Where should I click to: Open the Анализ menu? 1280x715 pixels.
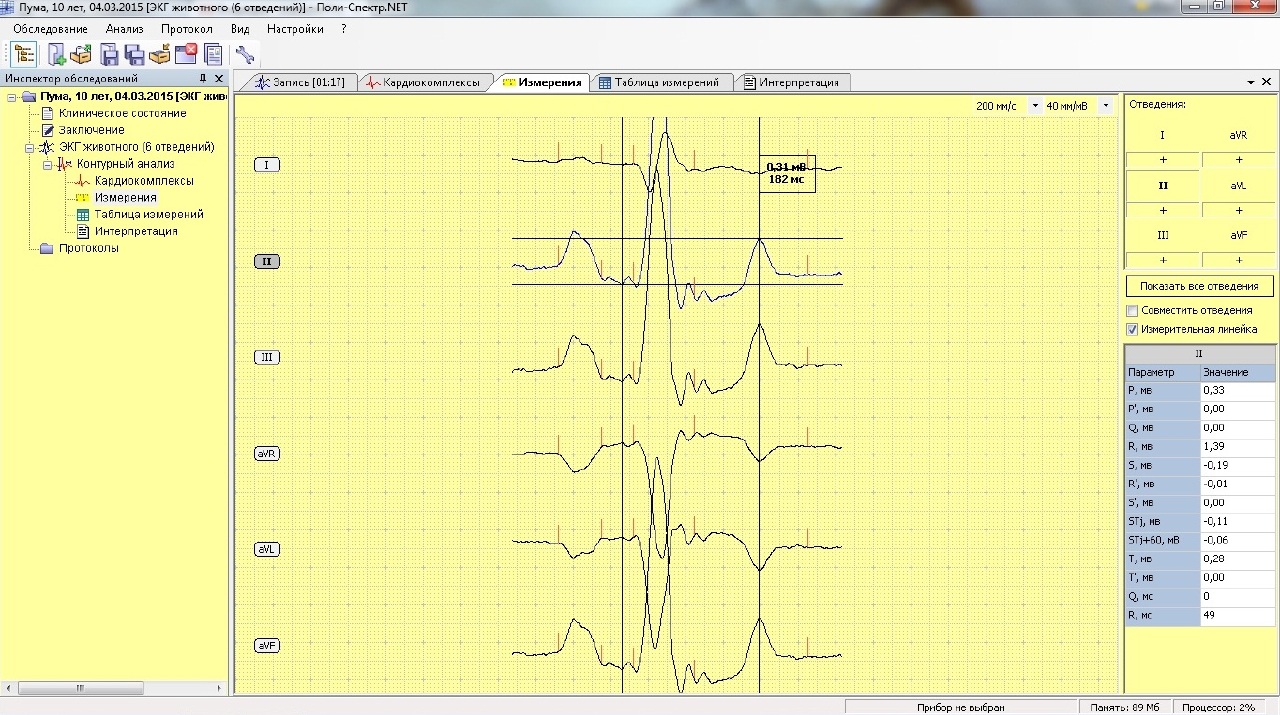point(124,29)
